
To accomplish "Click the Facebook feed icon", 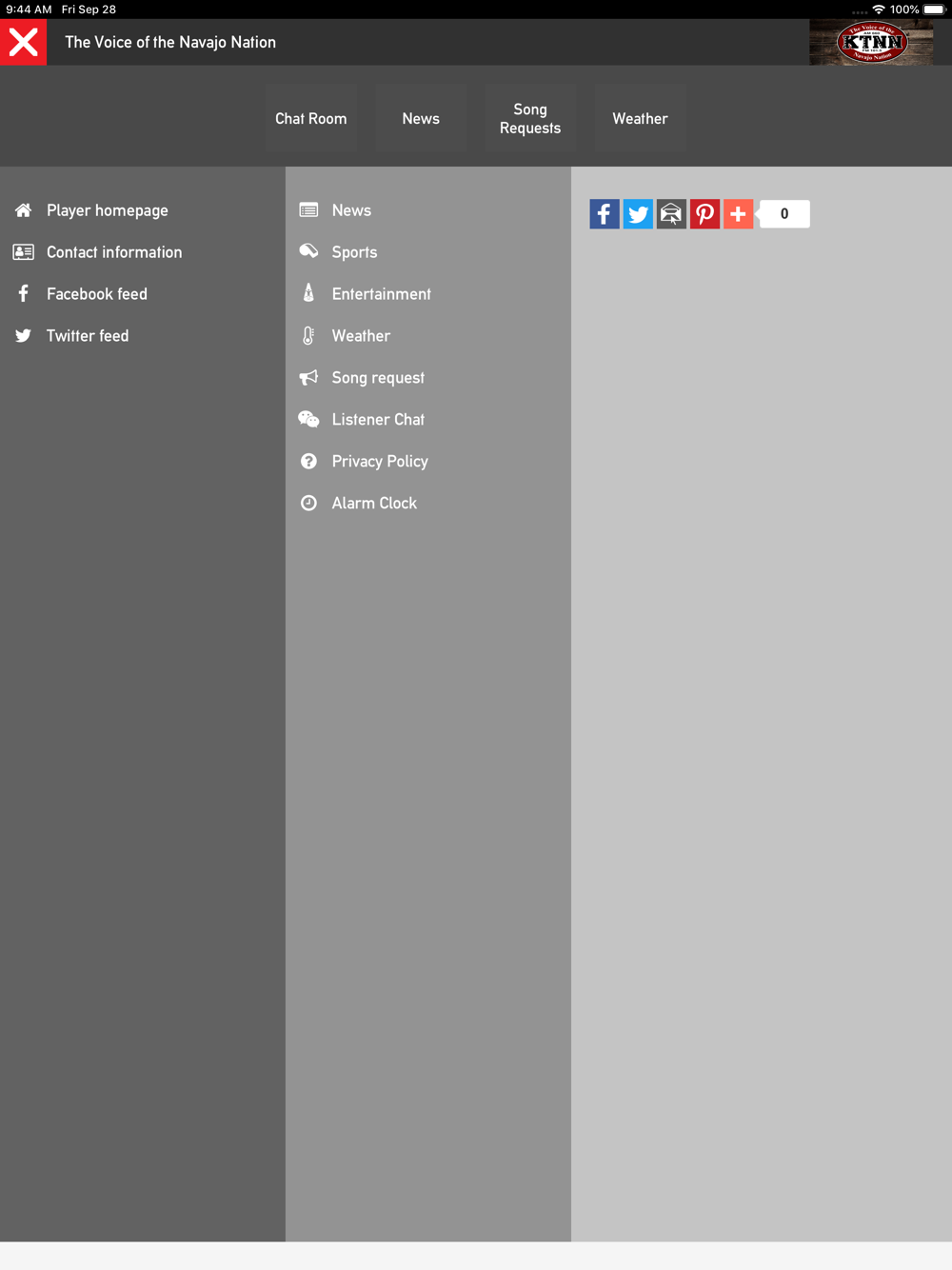I will coord(23,294).
